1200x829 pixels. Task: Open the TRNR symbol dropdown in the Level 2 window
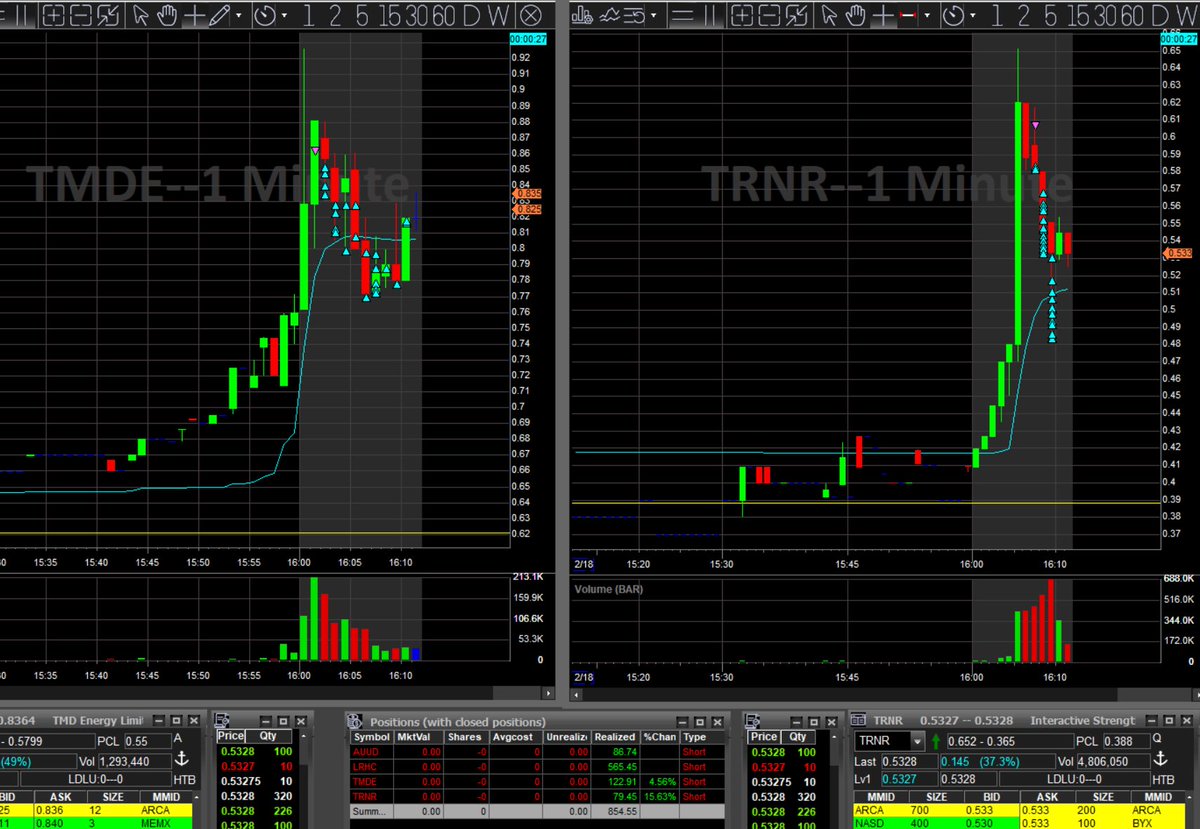[917, 741]
